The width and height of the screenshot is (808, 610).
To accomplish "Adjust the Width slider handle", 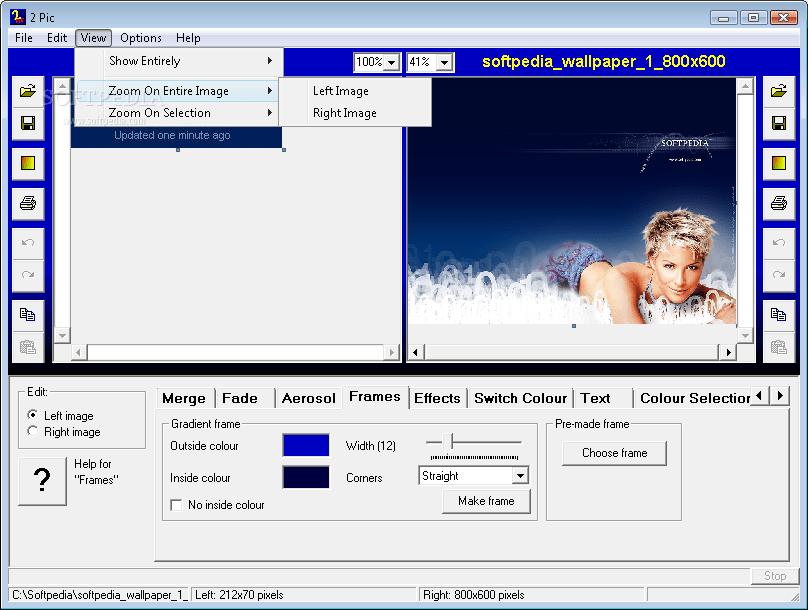I will pyautogui.click(x=448, y=442).
